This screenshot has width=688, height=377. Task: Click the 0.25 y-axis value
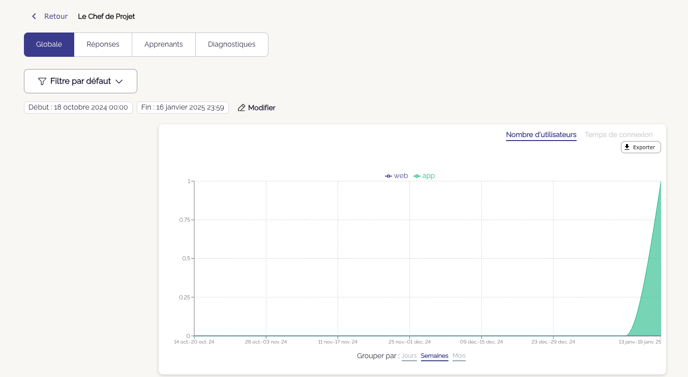coord(184,298)
